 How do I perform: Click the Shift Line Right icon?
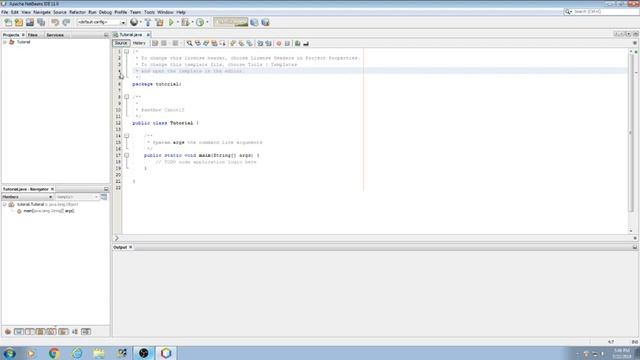tap(268, 43)
